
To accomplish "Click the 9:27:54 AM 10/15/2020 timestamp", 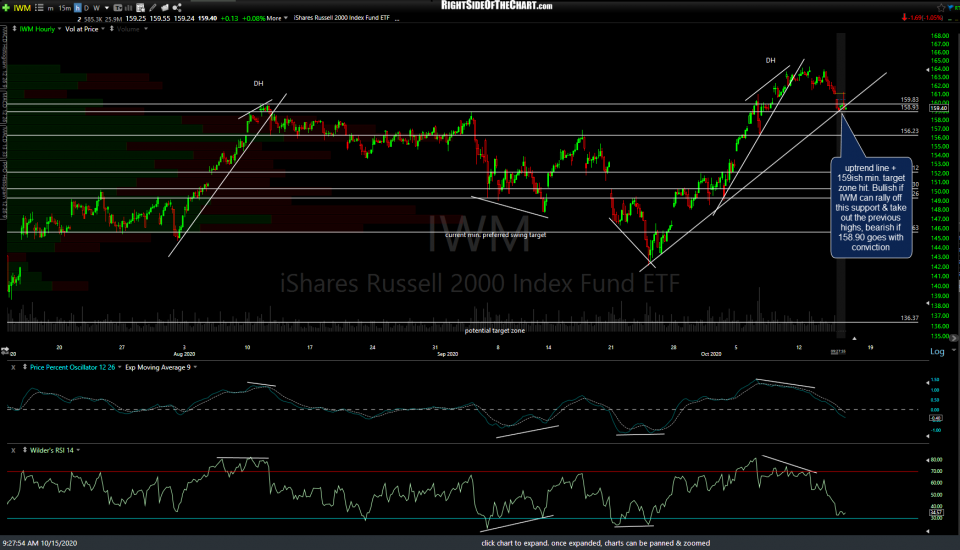I will pyautogui.click(x=40, y=543).
